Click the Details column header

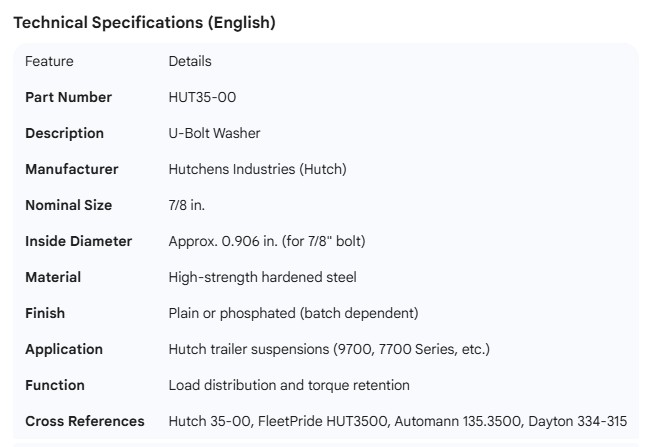point(190,61)
